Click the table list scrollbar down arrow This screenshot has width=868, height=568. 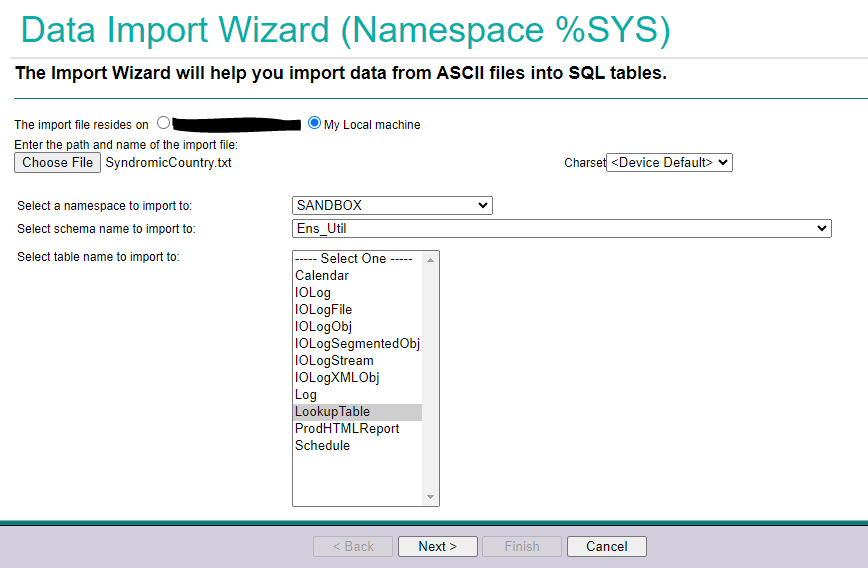[x=432, y=497]
